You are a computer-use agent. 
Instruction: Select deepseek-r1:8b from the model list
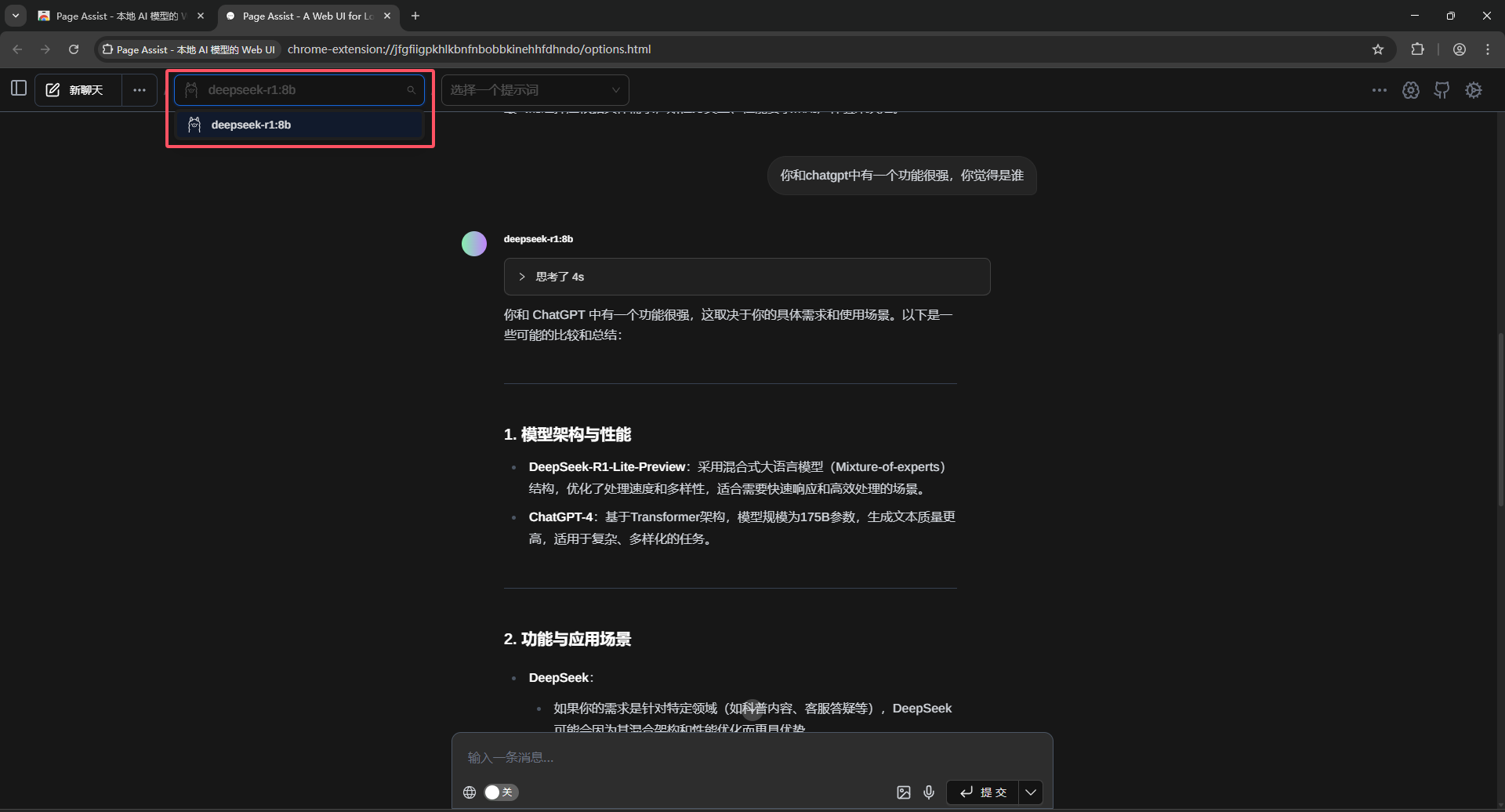(x=299, y=125)
